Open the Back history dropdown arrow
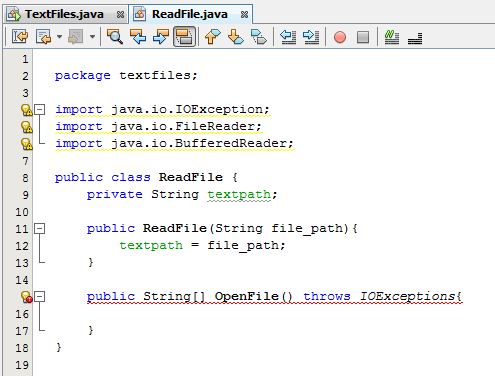495x376 pixels. point(59,36)
